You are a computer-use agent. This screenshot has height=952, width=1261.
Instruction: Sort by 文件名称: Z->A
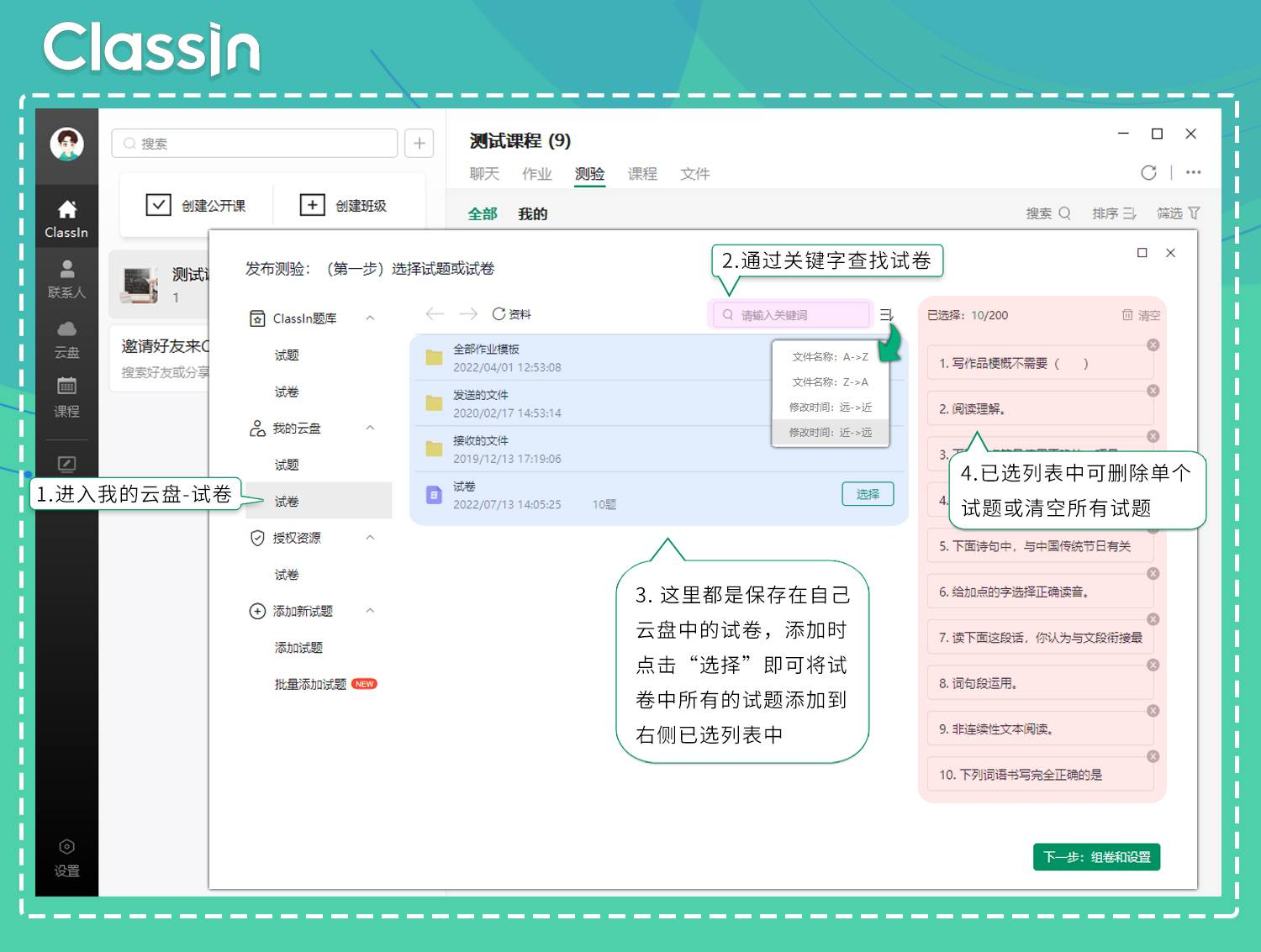tap(830, 381)
